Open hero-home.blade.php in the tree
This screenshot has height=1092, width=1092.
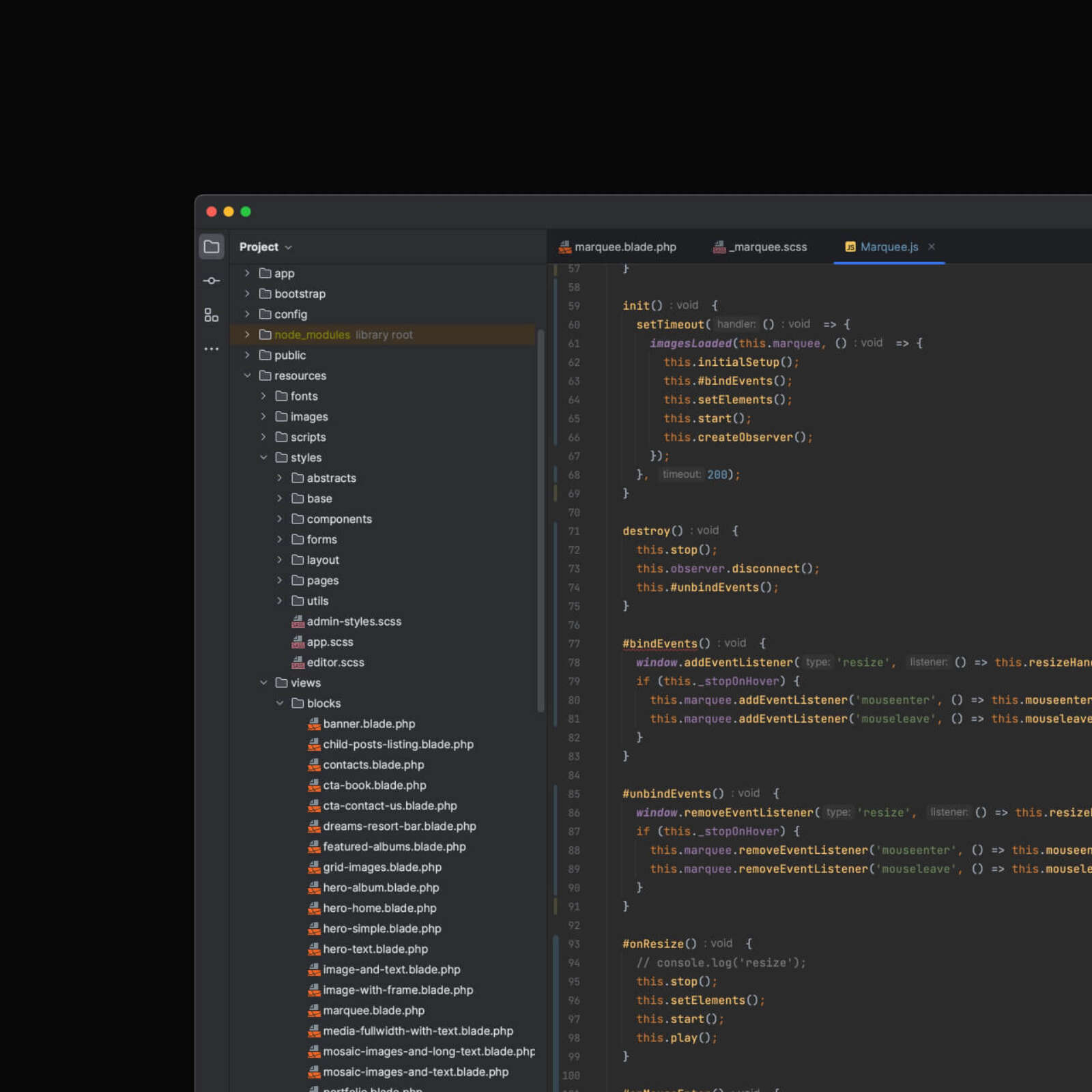click(x=379, y=908)
